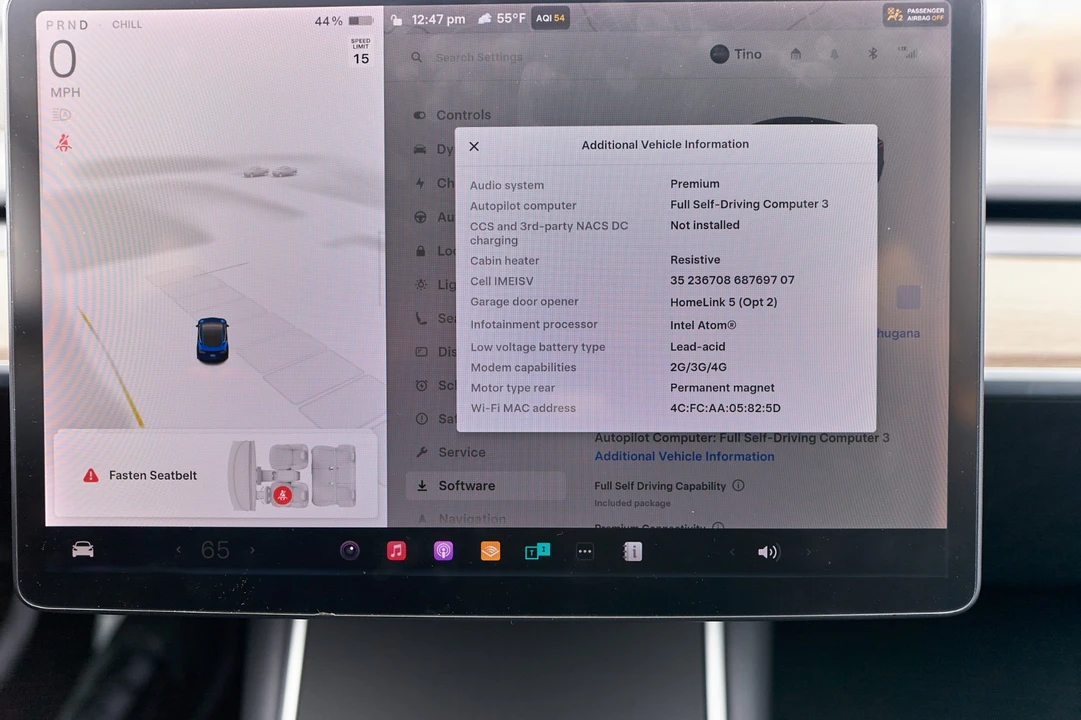
Task: Close Additional Vehicle Information dialog
Action: (474, 146)
